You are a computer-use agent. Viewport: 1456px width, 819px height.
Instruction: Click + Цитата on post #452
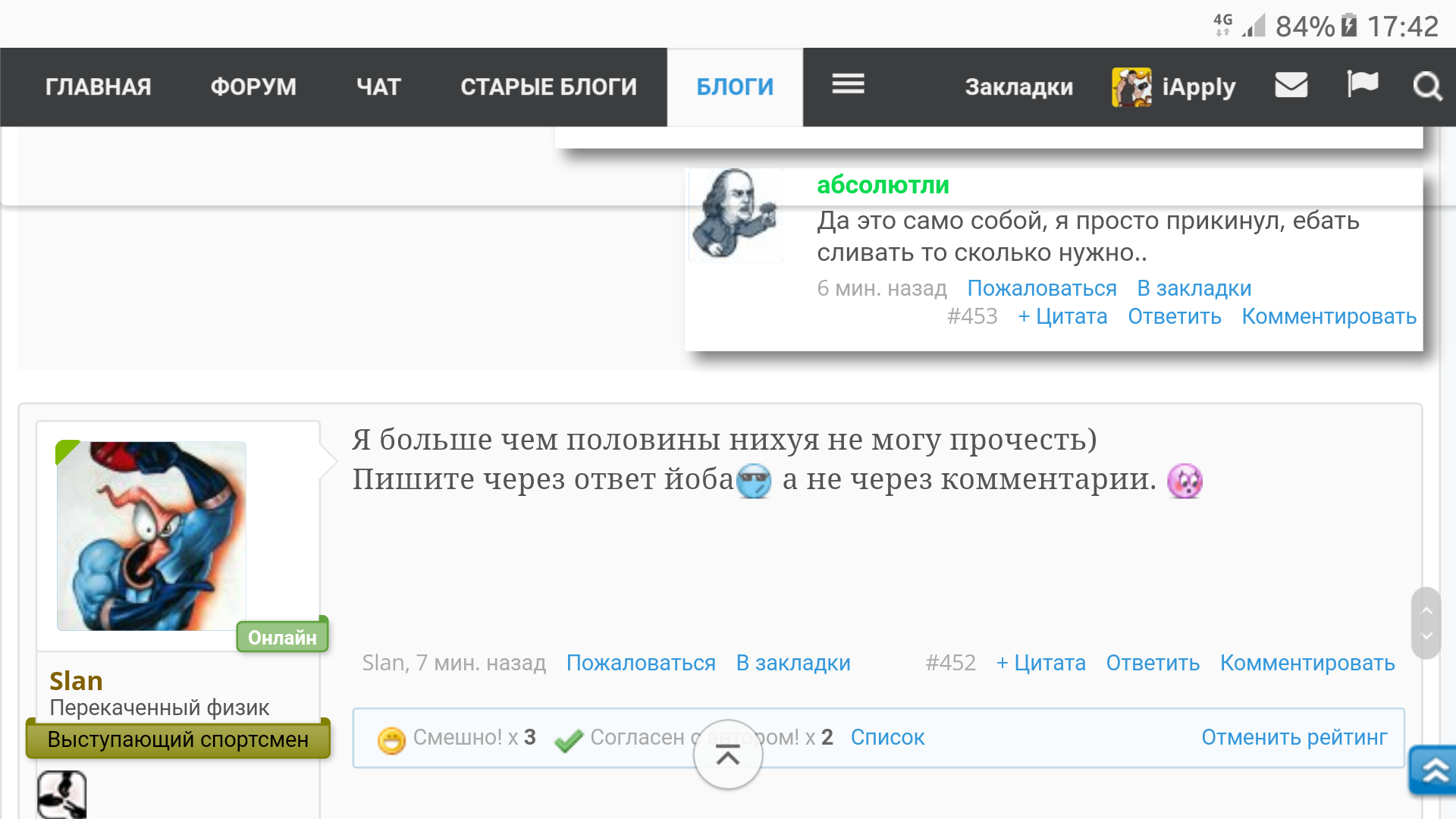(1040, 663)
